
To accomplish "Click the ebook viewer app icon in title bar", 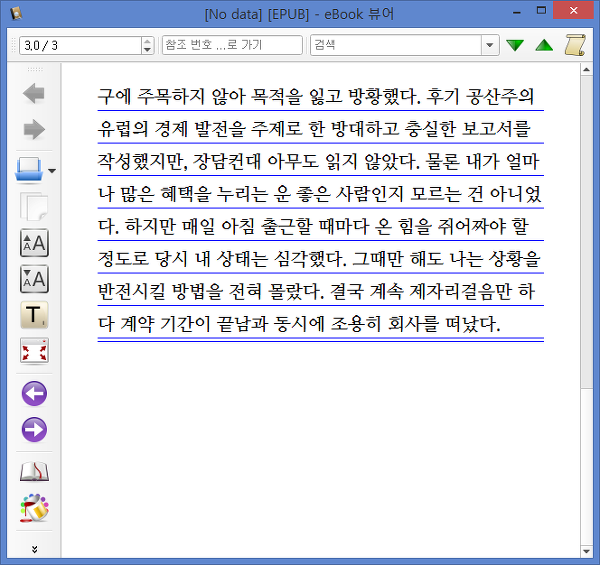I will (16, 14).
